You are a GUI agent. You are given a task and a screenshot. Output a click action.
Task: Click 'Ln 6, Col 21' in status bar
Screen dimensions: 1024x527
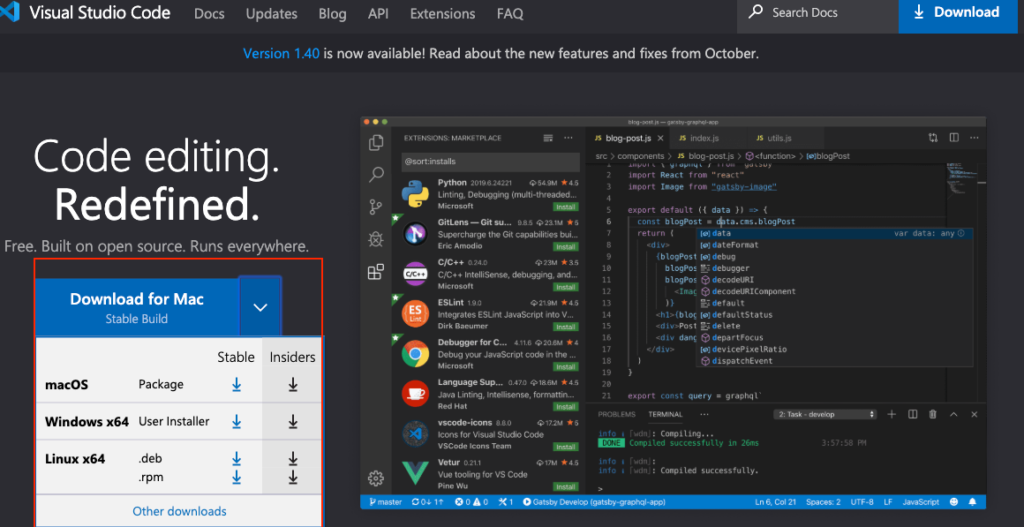[775, 502]
